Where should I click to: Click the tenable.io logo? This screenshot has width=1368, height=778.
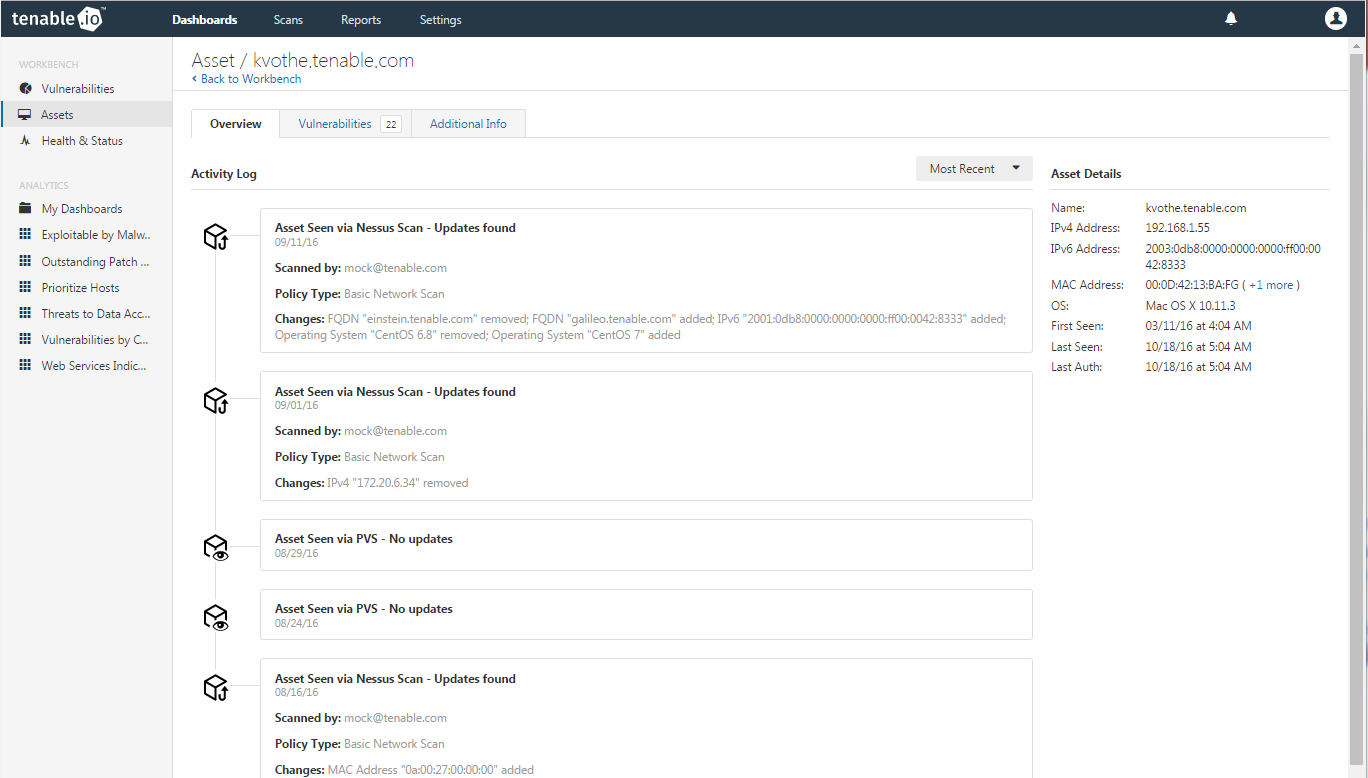pyautogui.click(x=59, y=18)
